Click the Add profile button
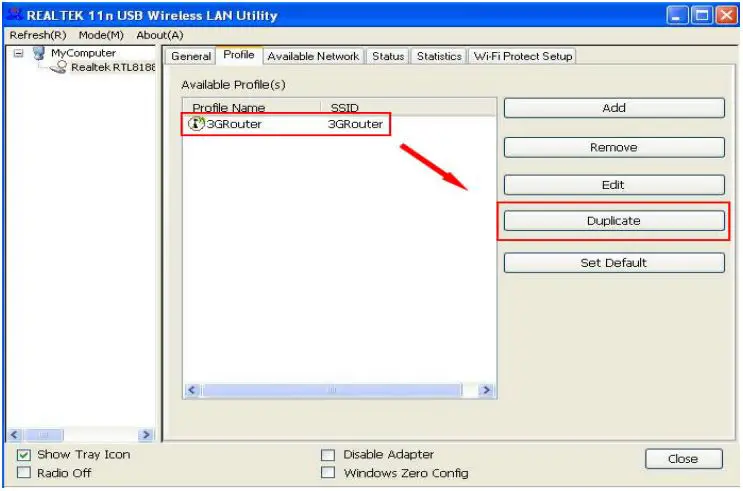This screenshot has width=743, height=491. [614, 108]
